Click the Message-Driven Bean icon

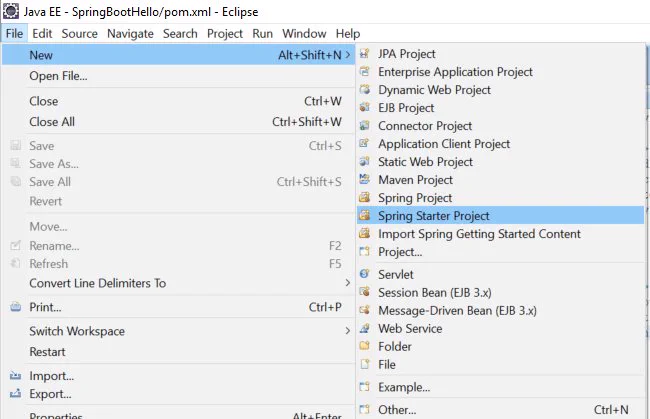pyautogui.click(x=364, y=310)
